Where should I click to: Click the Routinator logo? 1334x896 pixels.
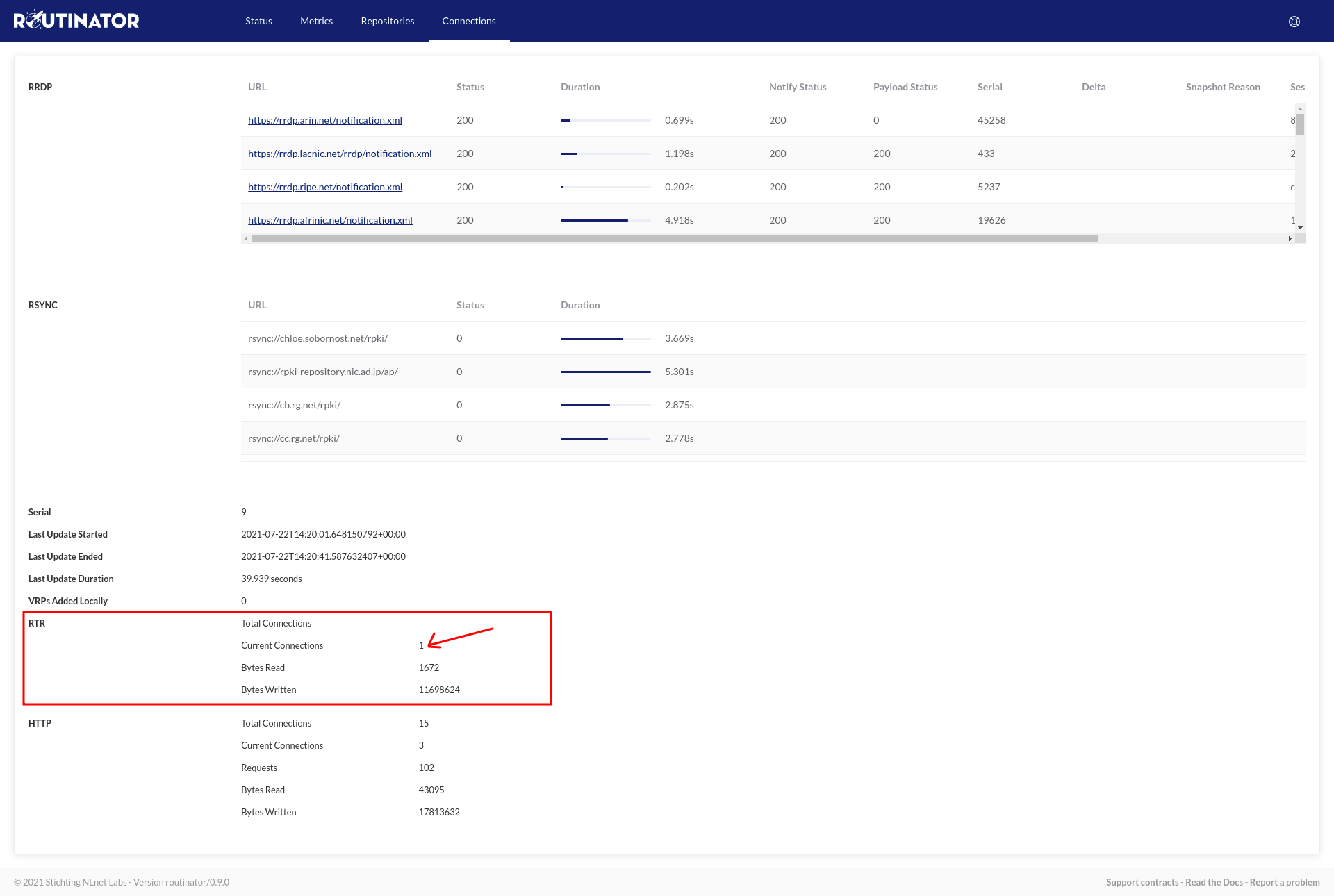76,20
